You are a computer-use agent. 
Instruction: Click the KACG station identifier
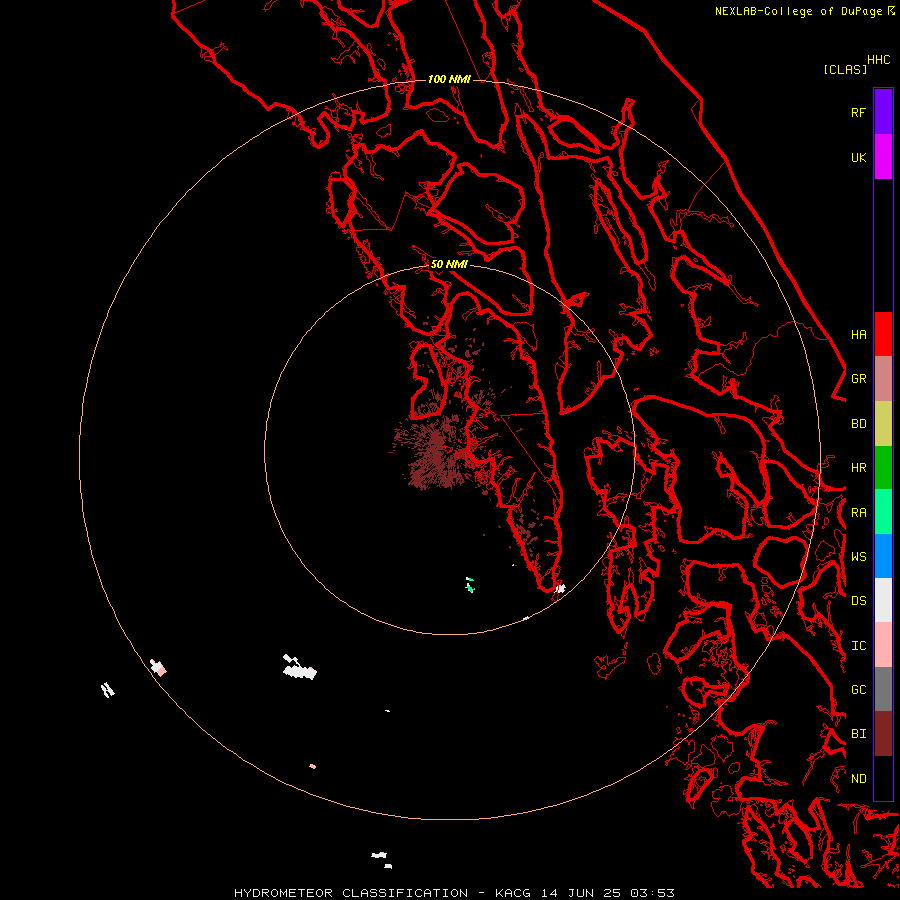coord(513,893)
